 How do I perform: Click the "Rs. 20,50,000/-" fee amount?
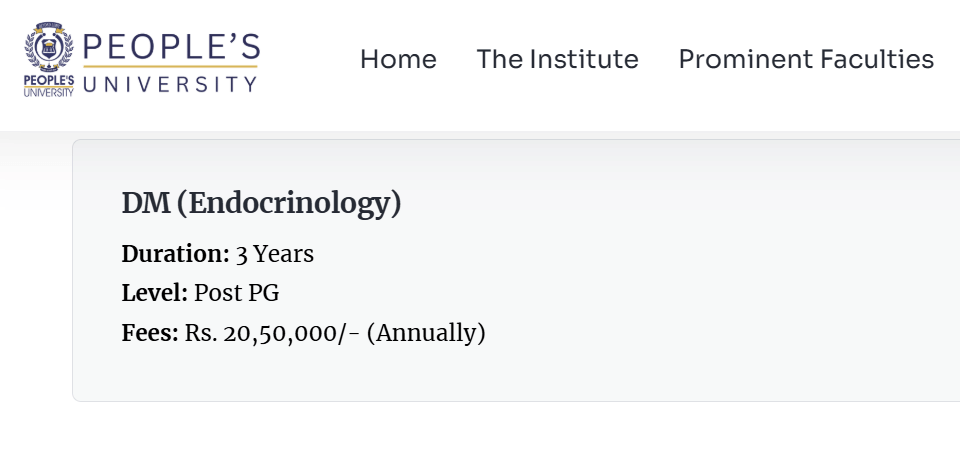[x=272, y=332]
